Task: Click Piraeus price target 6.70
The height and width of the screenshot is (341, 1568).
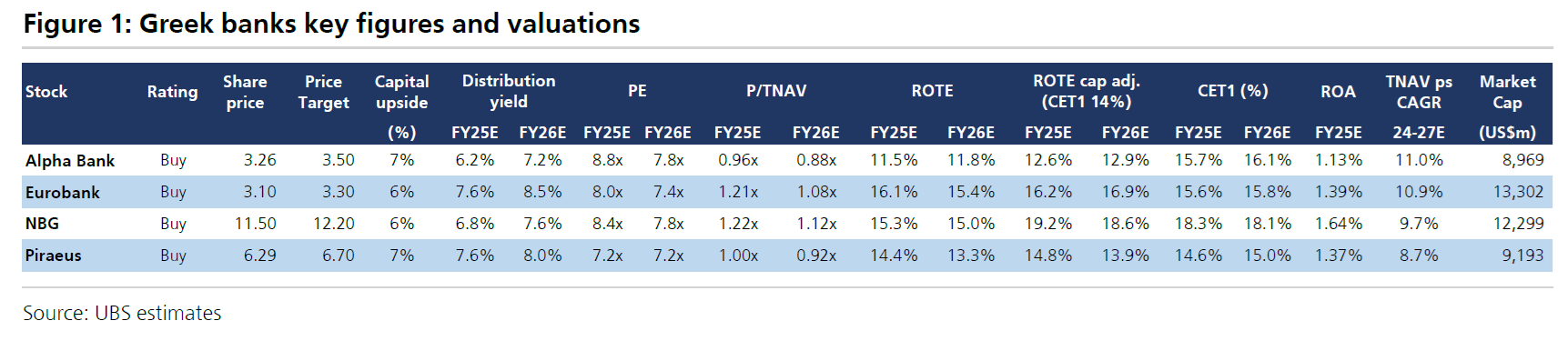Action: point(338,256)
